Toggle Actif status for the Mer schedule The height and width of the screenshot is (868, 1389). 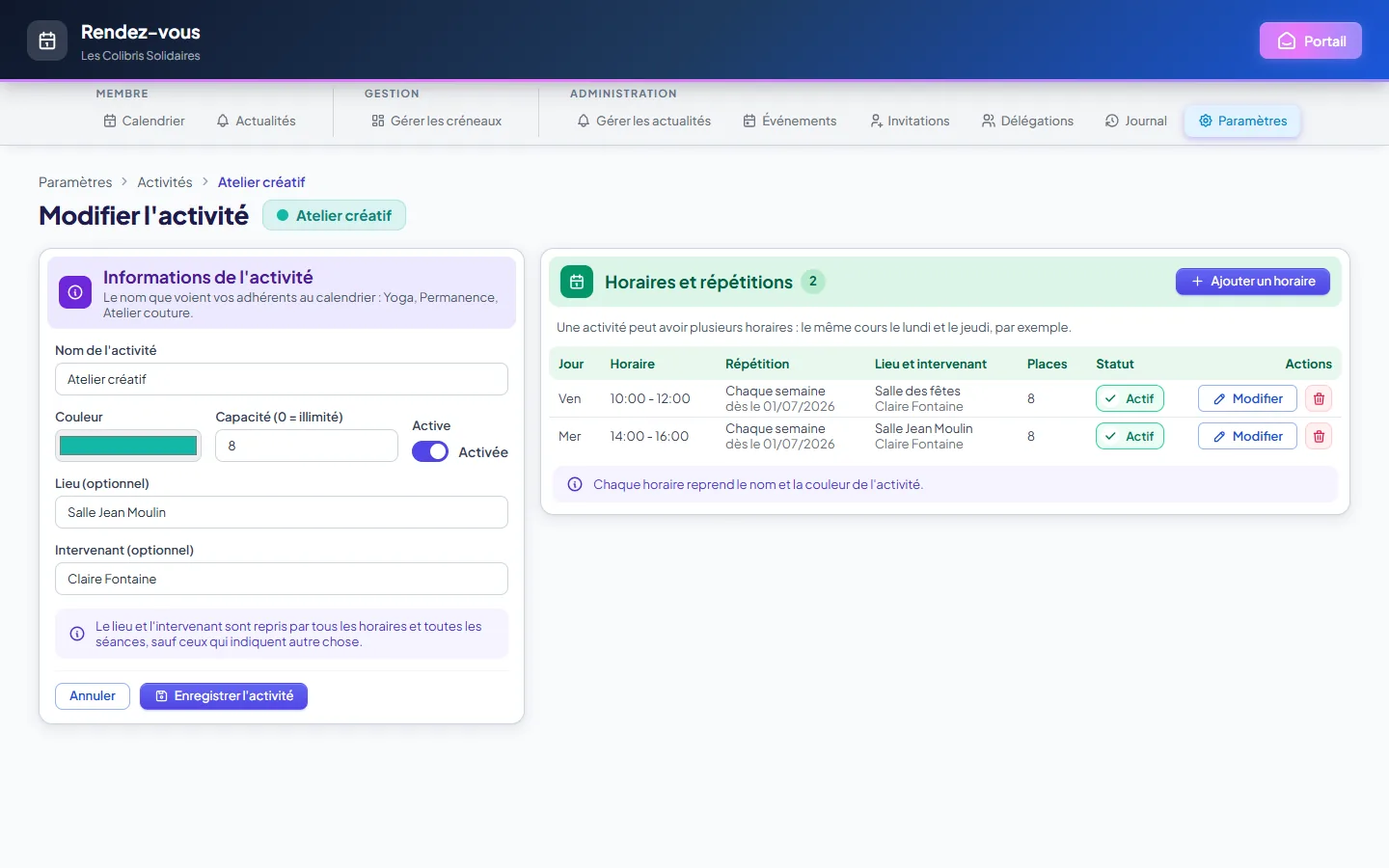(1130, 436)
